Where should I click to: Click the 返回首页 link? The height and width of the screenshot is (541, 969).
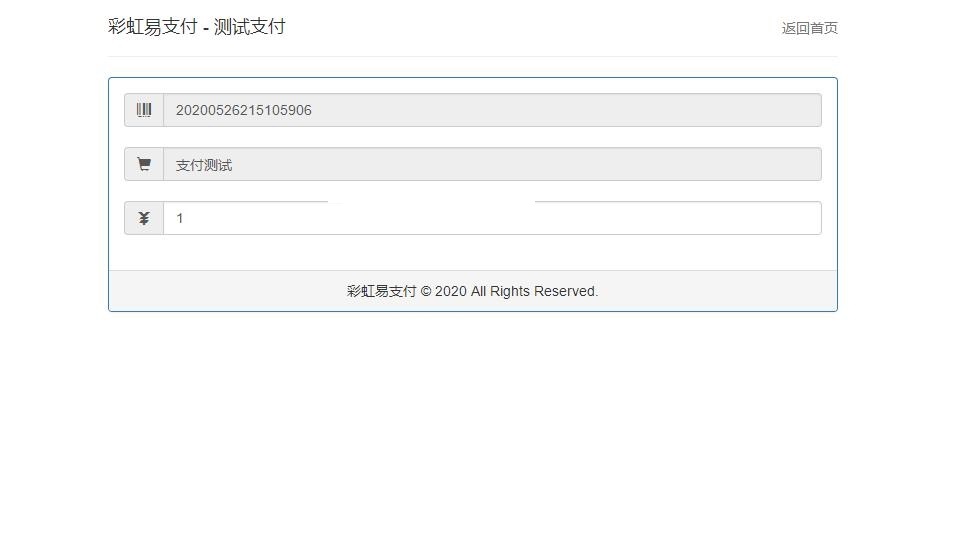pos(809,28)
